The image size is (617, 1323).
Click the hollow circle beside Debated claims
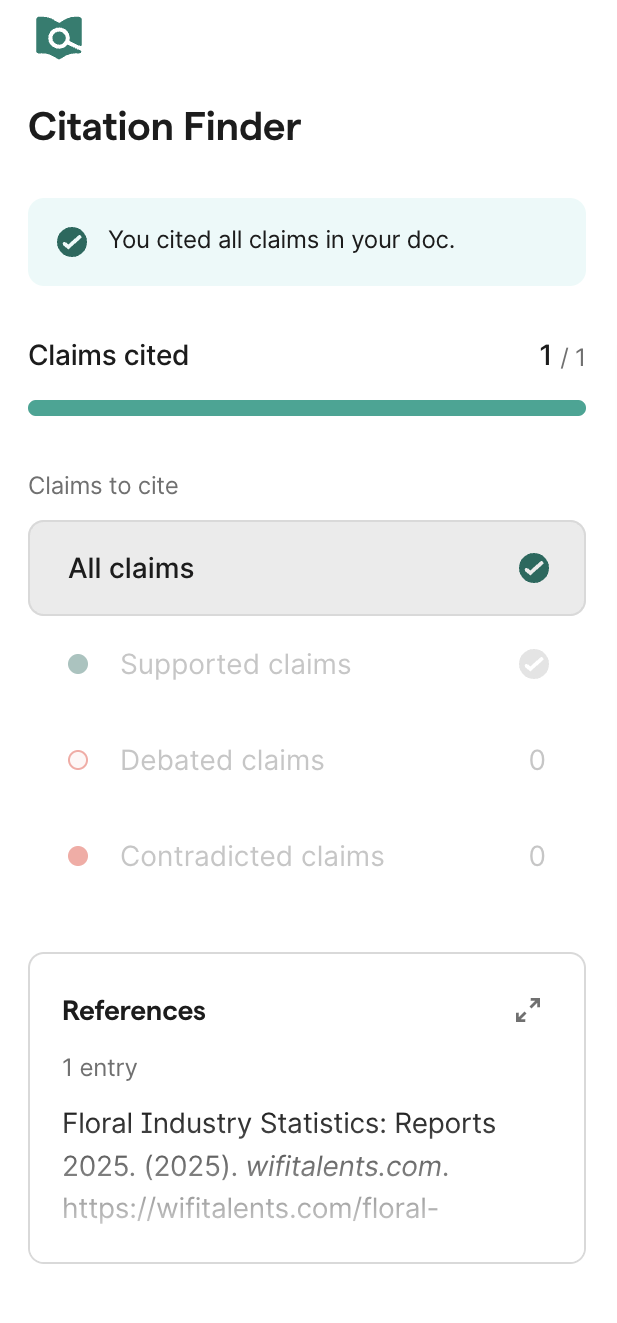(x=77, y=760)
